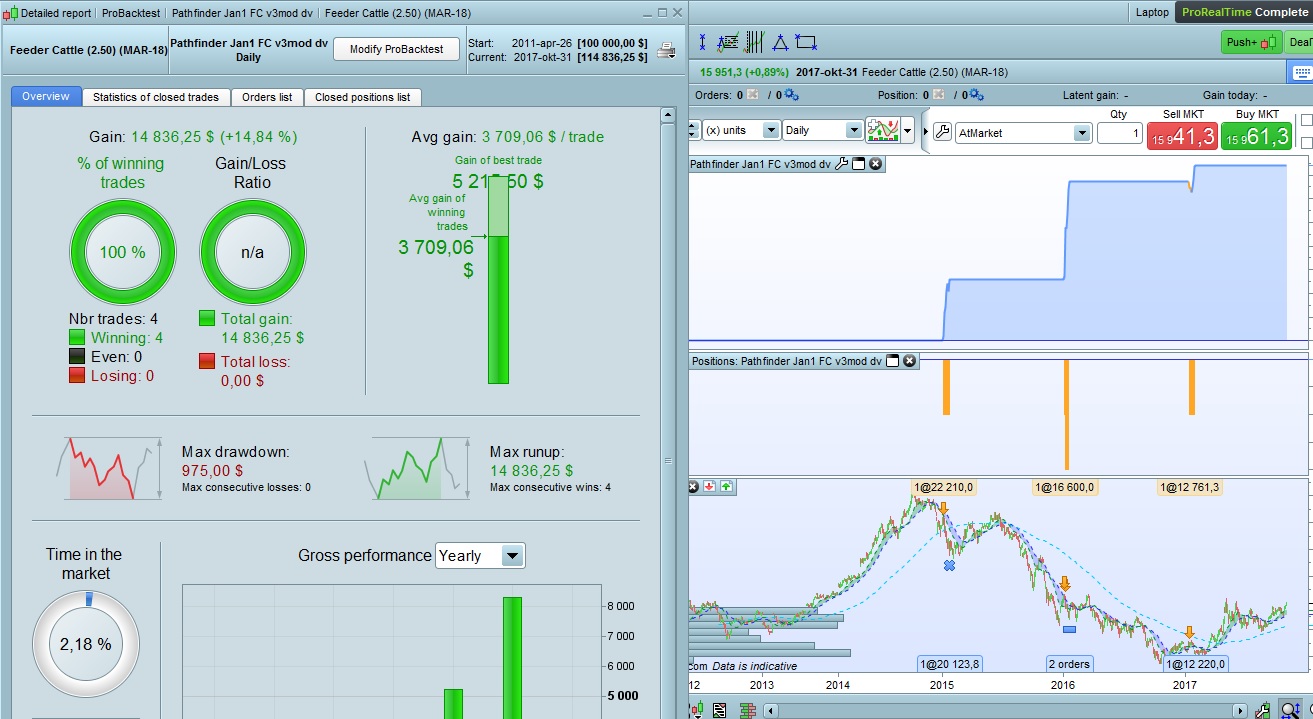Image resolution: width=1313 pixels, height=719 pixels.
Task: Select the chart with lines drawing tool
Action: point(729,42)
